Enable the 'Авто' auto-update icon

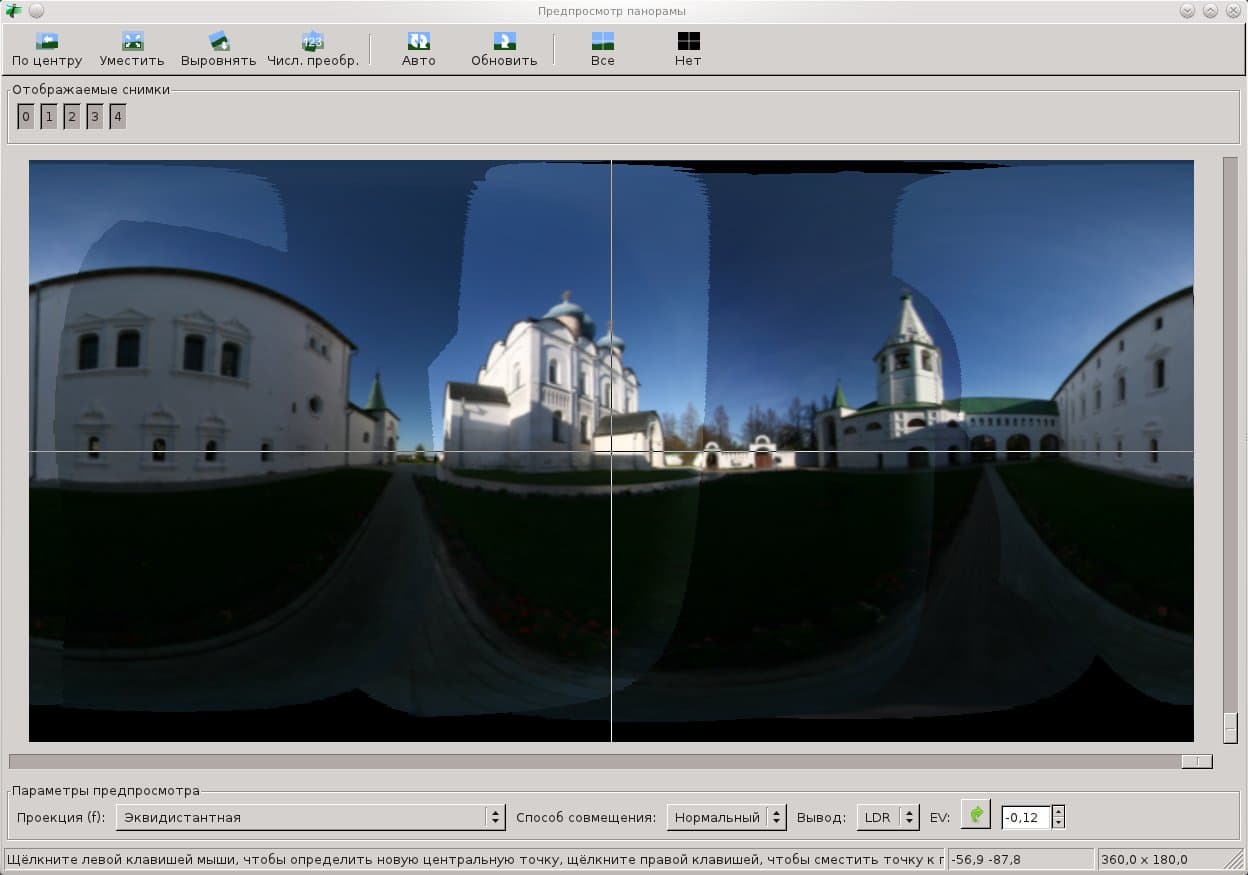418,42
